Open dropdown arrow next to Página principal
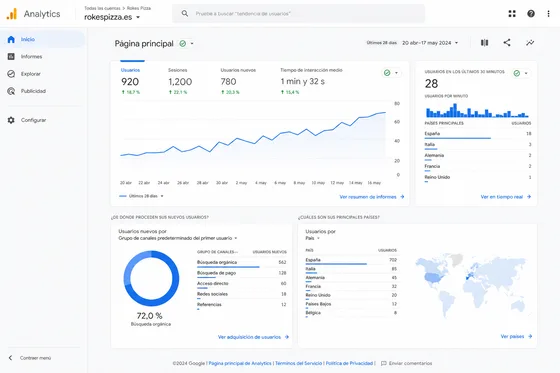Screen dimensions: 560x373 (x=192, y=44)
